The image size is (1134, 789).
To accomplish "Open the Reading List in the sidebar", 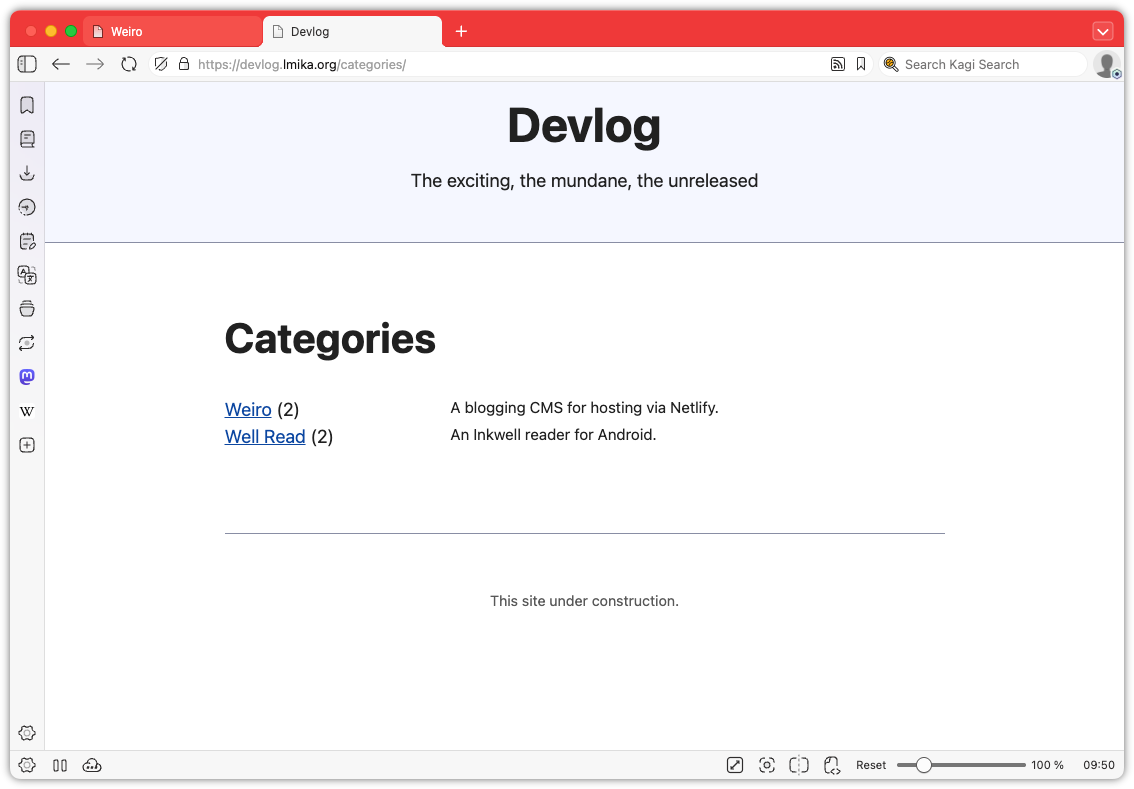I will click(27, 139).
